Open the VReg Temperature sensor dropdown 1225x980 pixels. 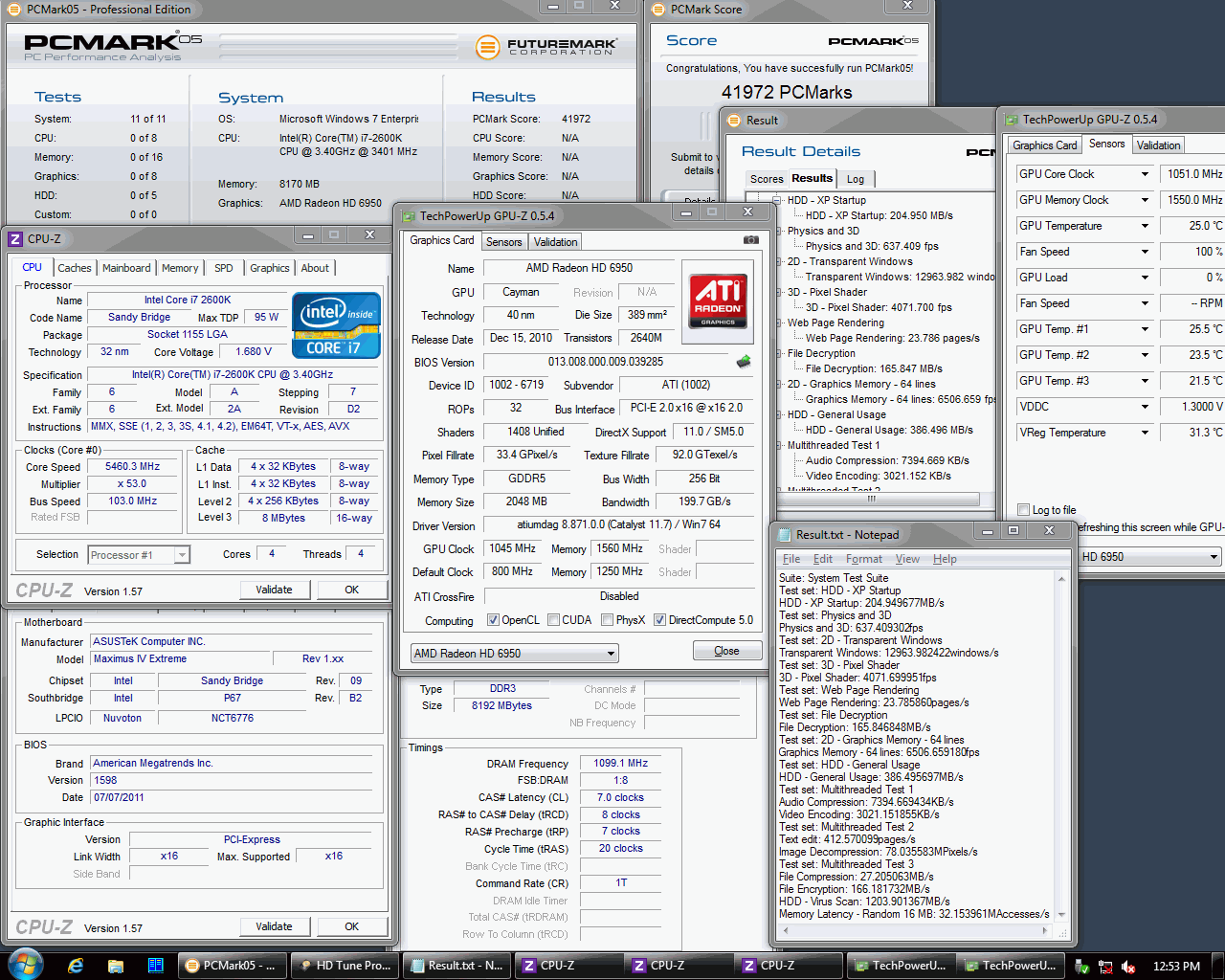1145,433
